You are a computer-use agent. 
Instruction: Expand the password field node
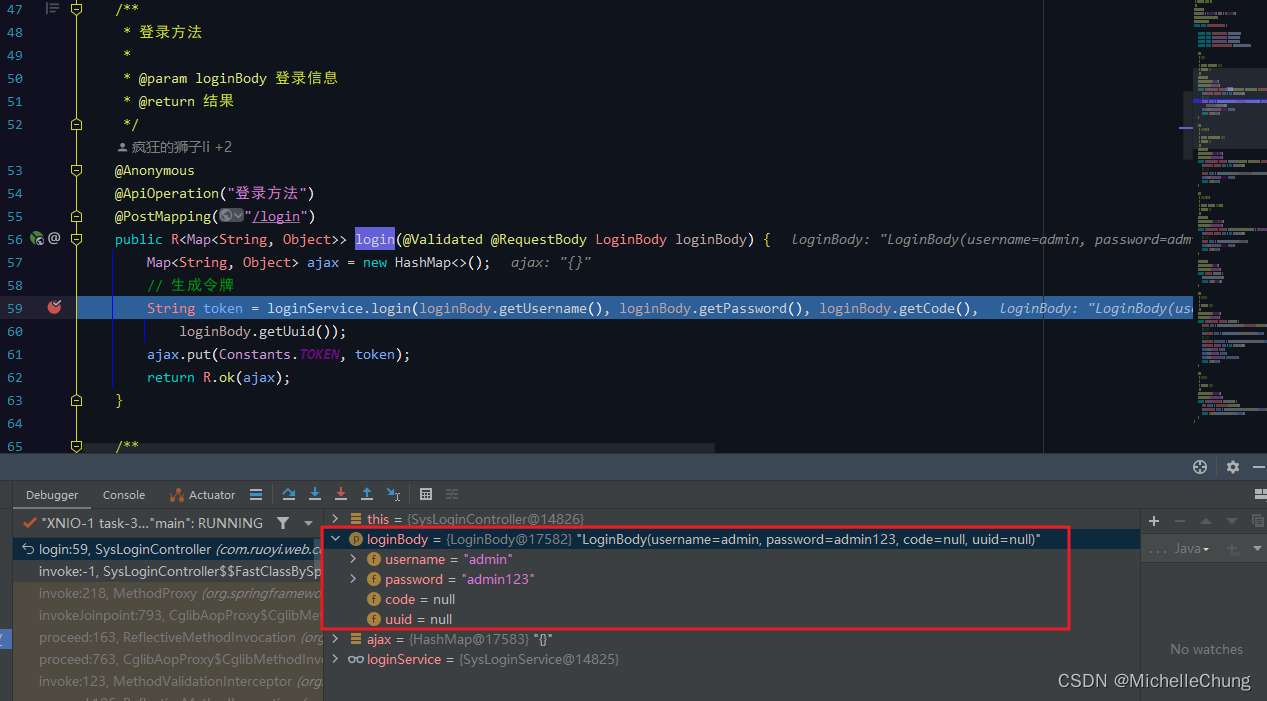click(353, 579)
